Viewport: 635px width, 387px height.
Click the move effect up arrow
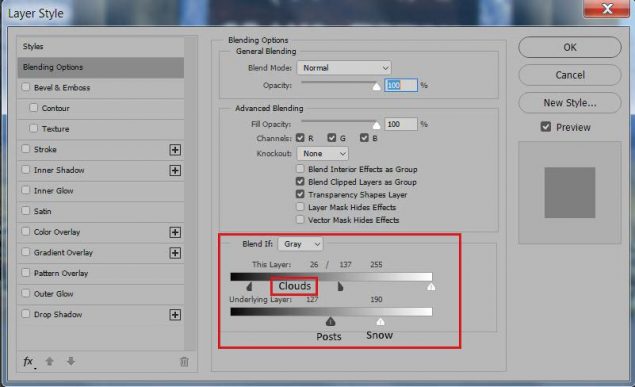coord(49,361)
